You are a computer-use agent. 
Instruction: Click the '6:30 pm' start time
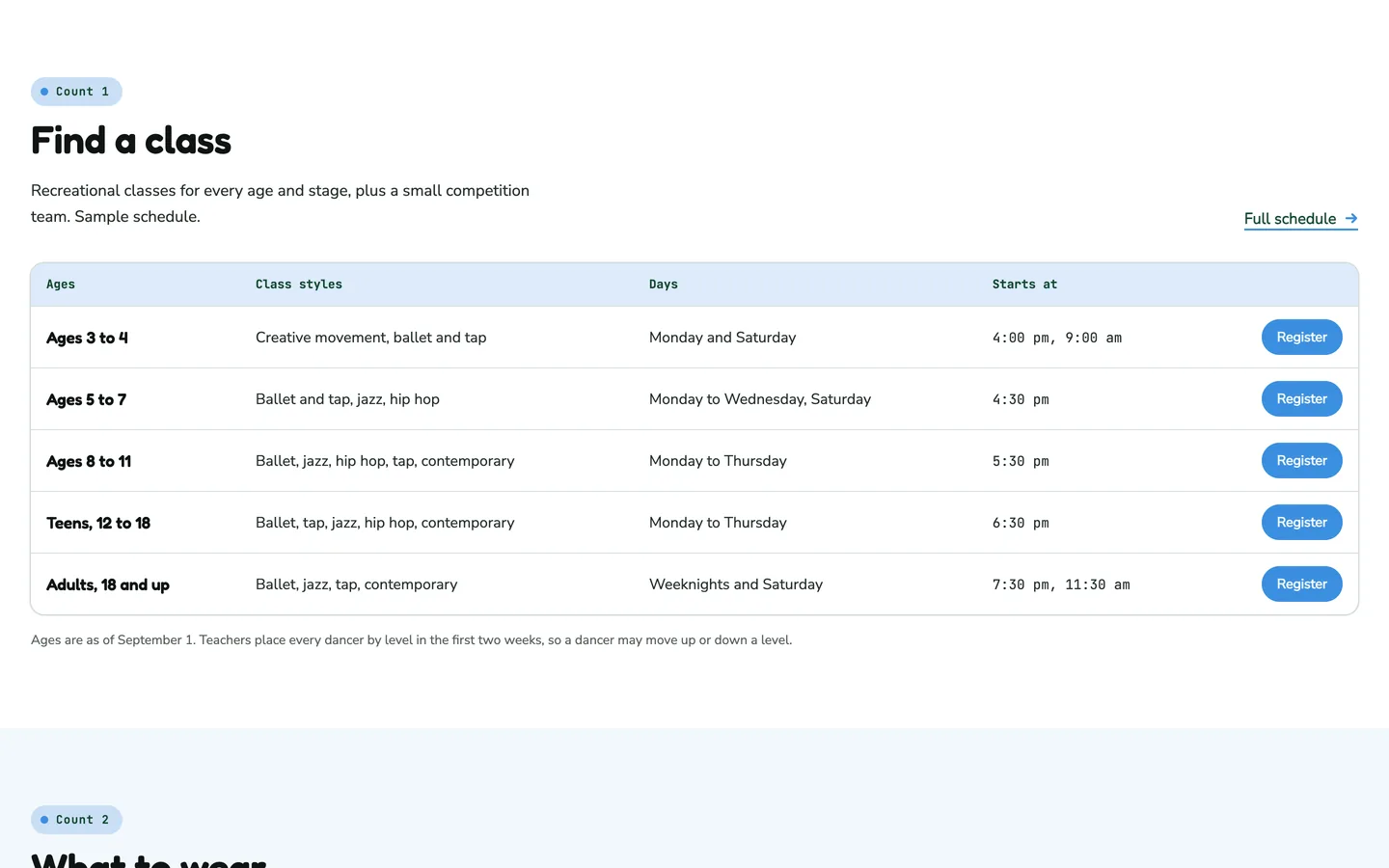1021,523
